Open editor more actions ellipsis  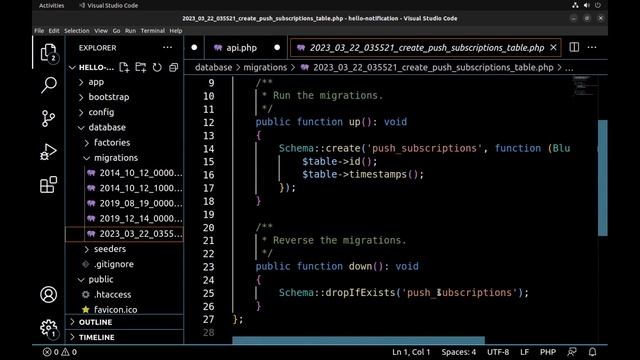[x=592, y=47]
